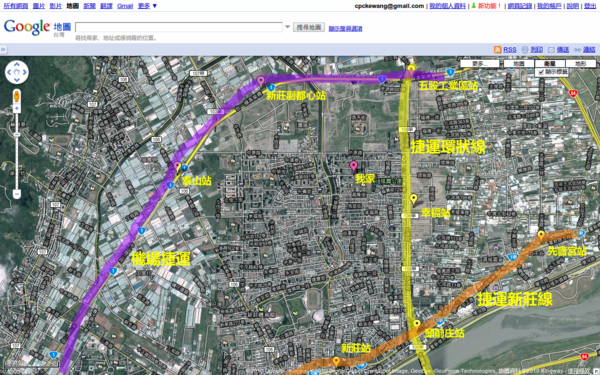Zoom in with the plus button
The image size is (600, 375).
tap(16, 109)
